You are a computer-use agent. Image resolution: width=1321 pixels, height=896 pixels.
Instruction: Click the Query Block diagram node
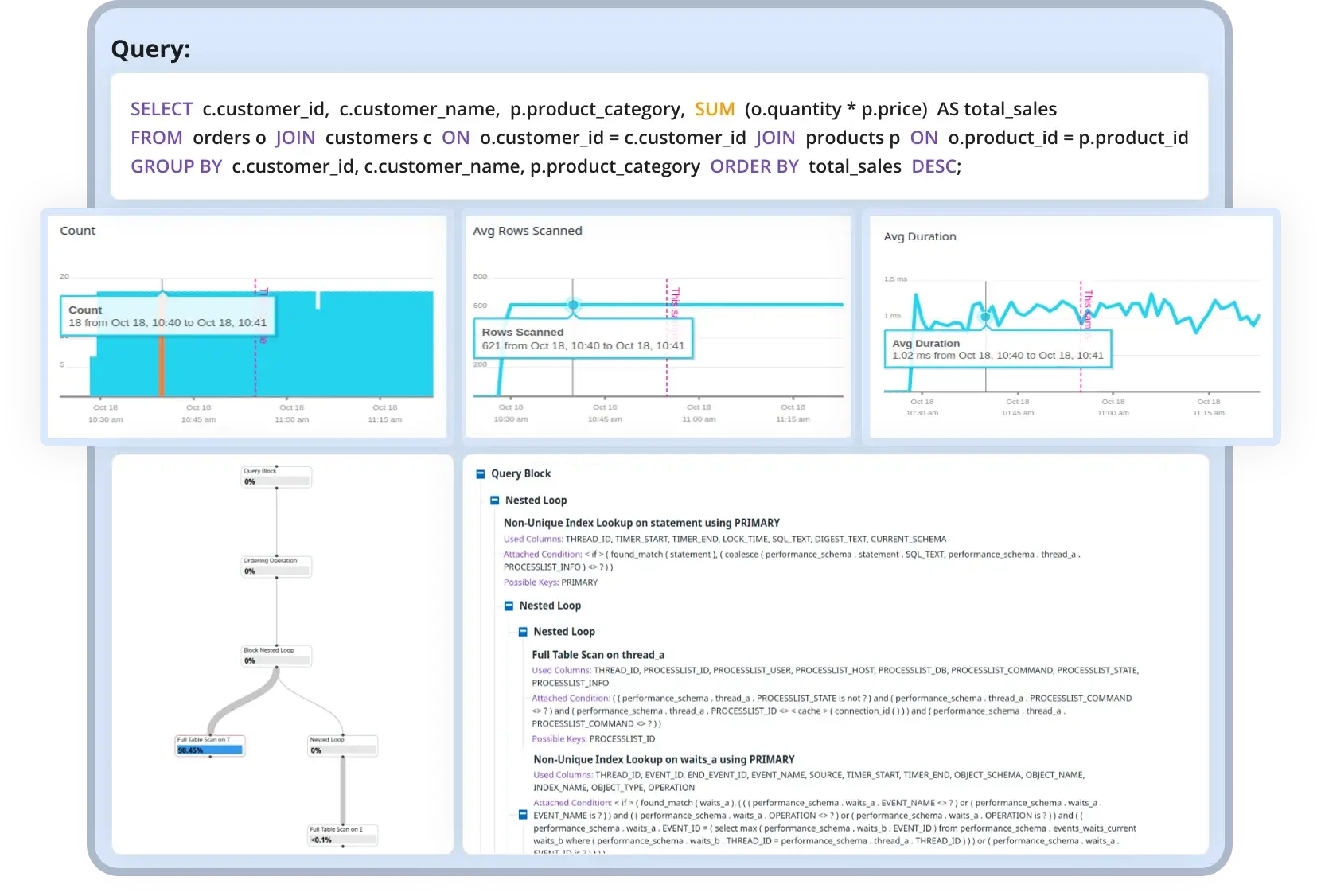pos(276,477)
